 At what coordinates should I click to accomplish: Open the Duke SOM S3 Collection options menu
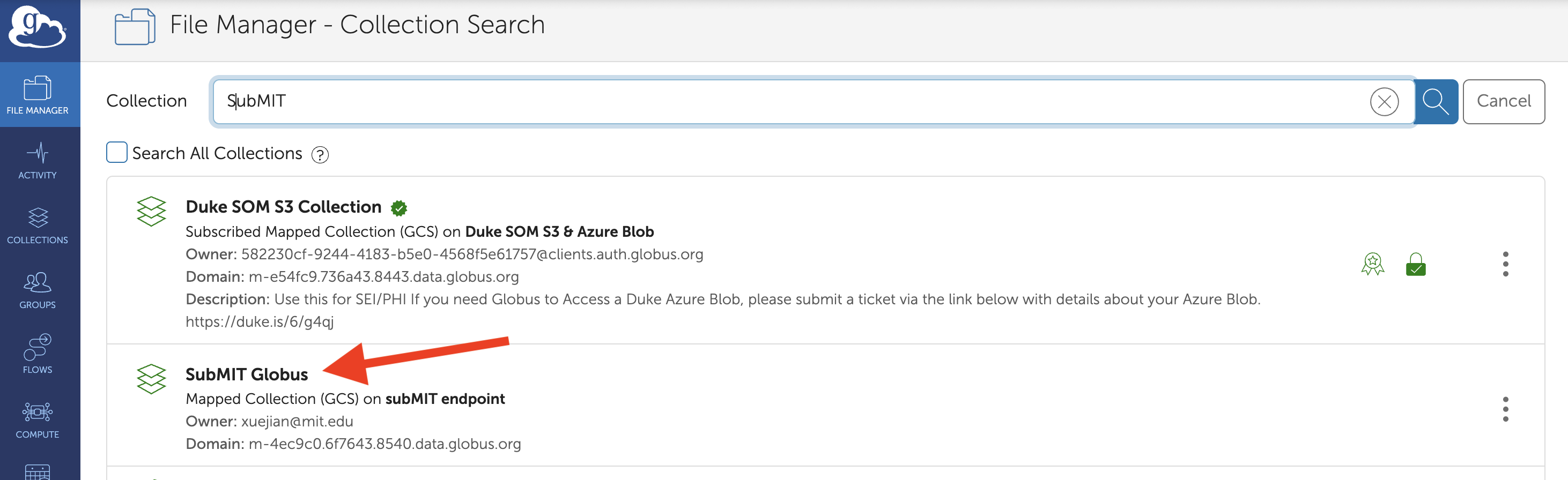(1505, 264)
